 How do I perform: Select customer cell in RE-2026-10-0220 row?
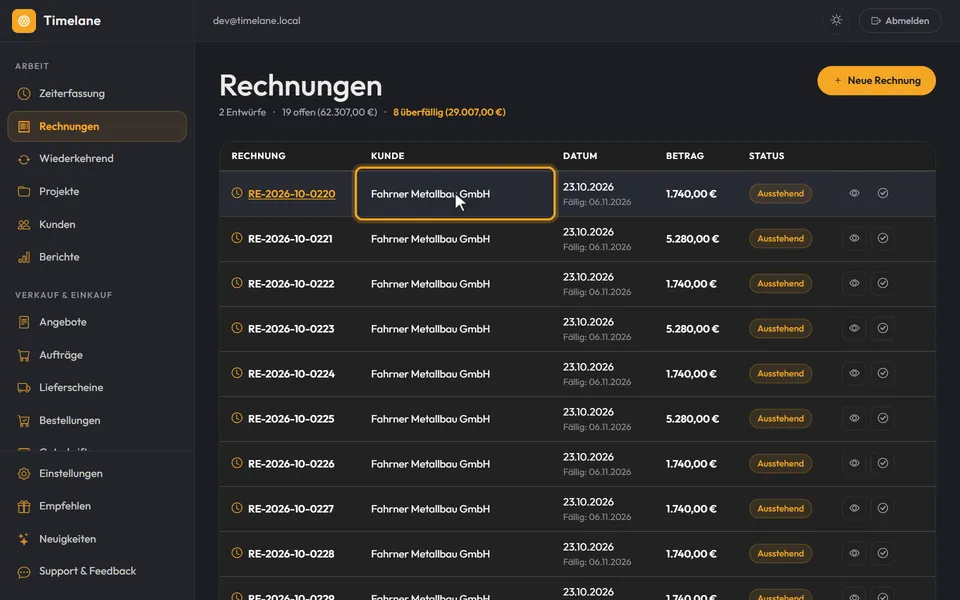coord(455,193)
